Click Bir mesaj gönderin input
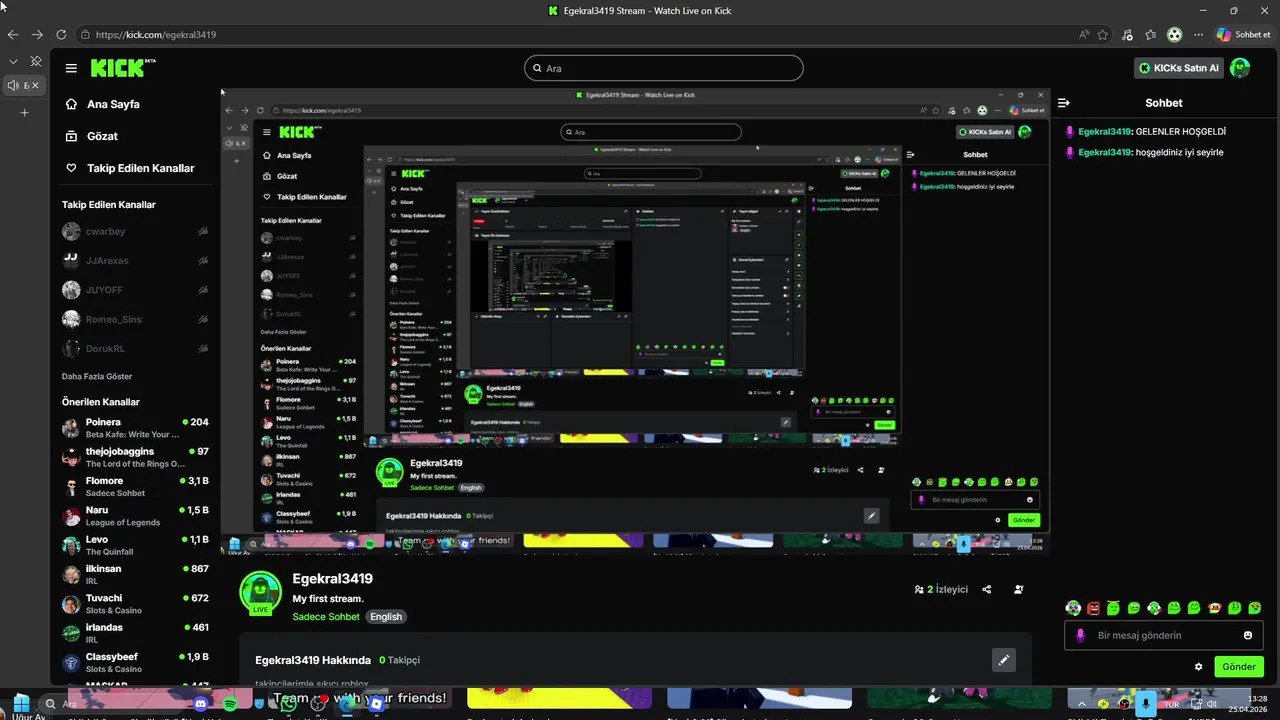Viewport: 1280px width, 720px height. point(1165,635)
